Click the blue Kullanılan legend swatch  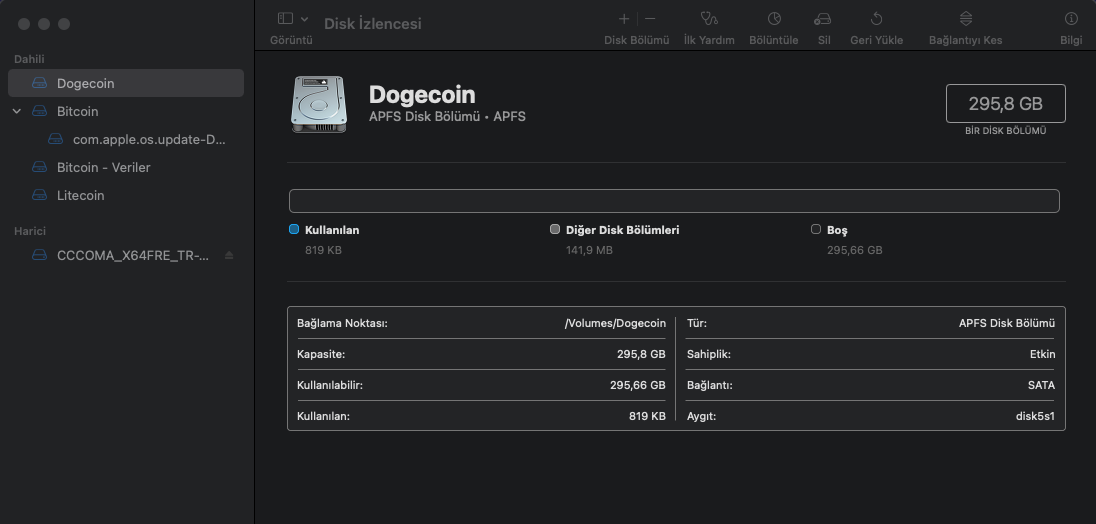point(294,229)
